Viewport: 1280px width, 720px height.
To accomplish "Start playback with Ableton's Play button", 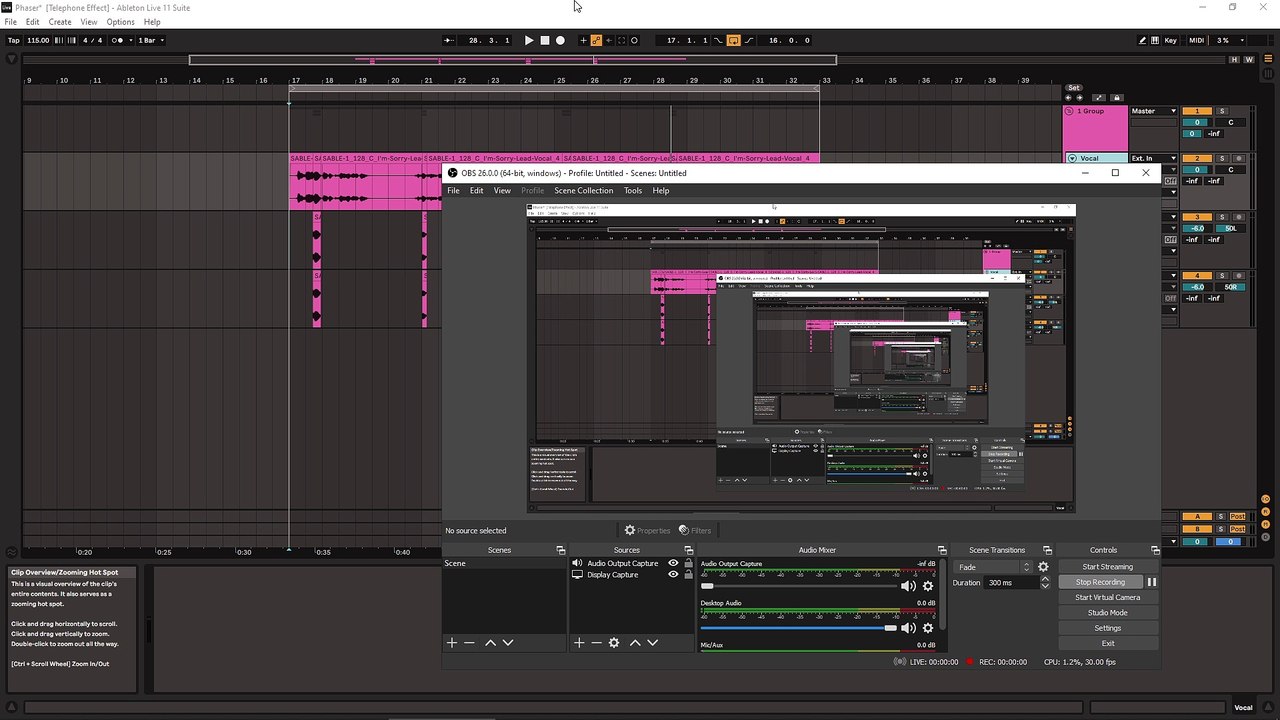I will 529,41.
